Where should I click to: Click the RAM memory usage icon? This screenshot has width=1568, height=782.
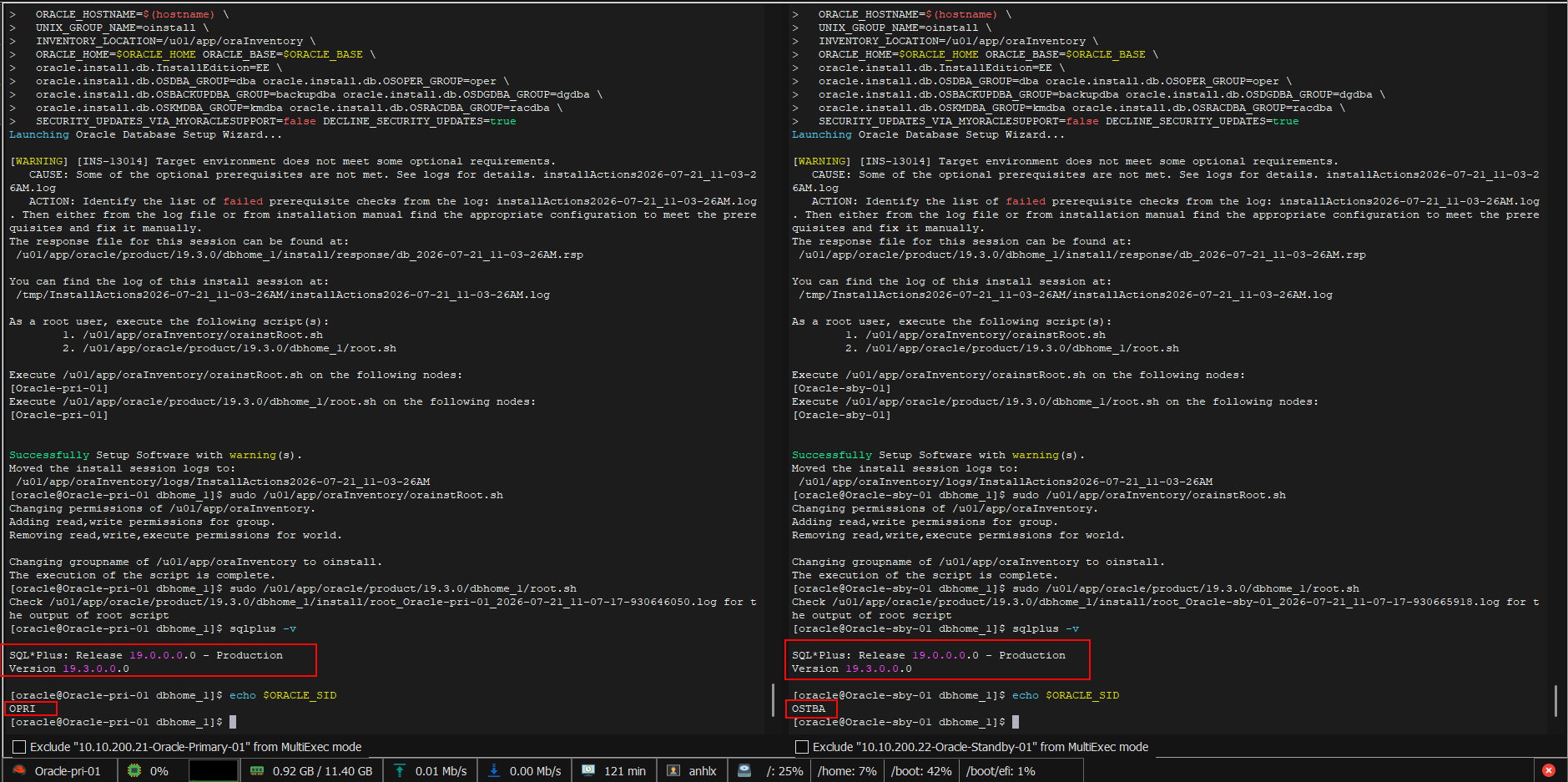(x=257, y=770)
